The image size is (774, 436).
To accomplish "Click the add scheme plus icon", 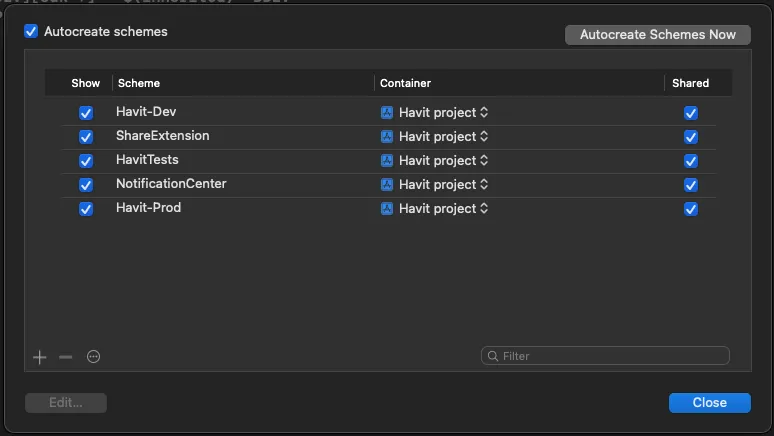I will click(40, 357).
